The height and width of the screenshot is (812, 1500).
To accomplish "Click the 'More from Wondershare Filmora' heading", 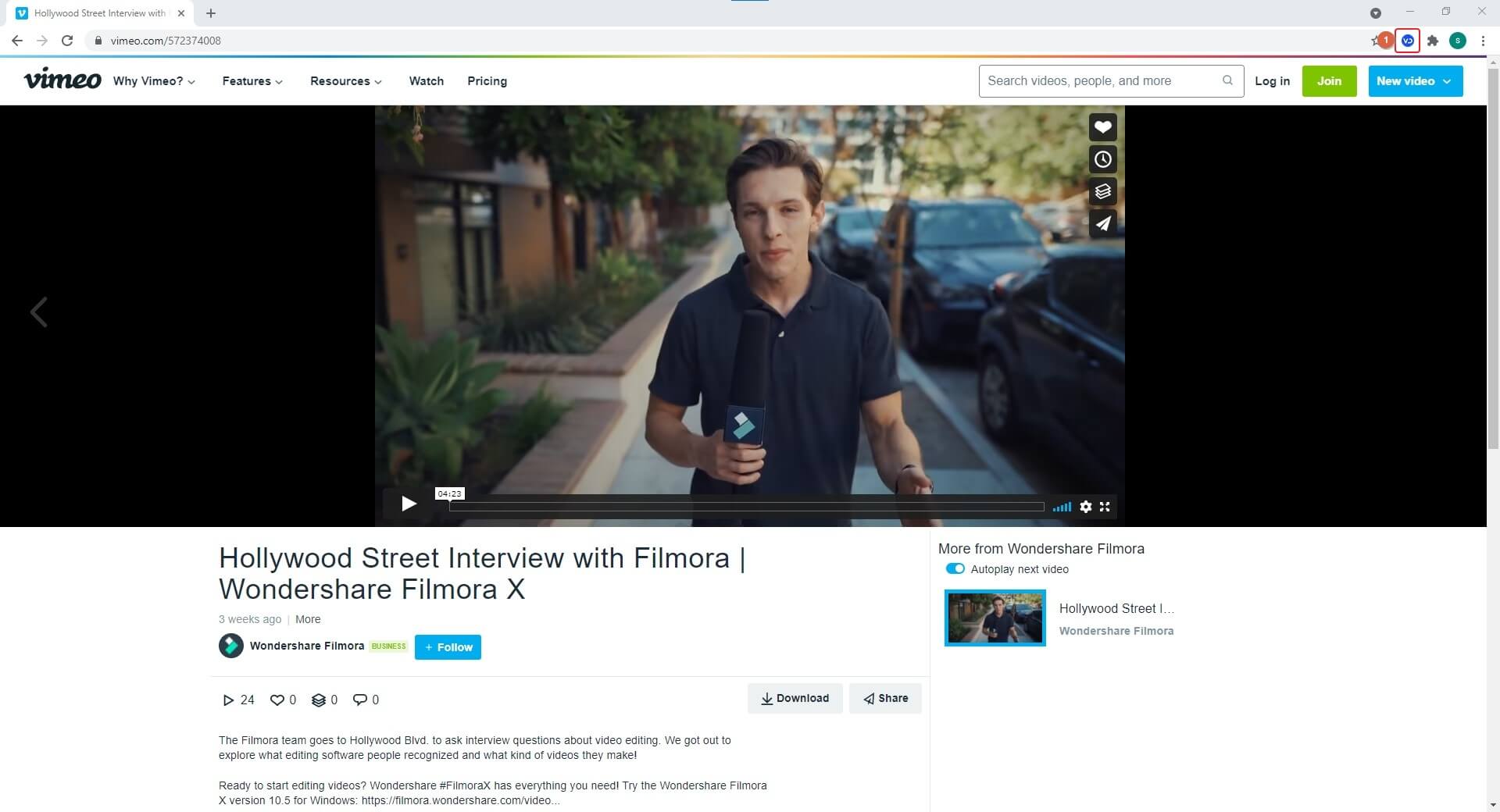I will coord(1041,549).
